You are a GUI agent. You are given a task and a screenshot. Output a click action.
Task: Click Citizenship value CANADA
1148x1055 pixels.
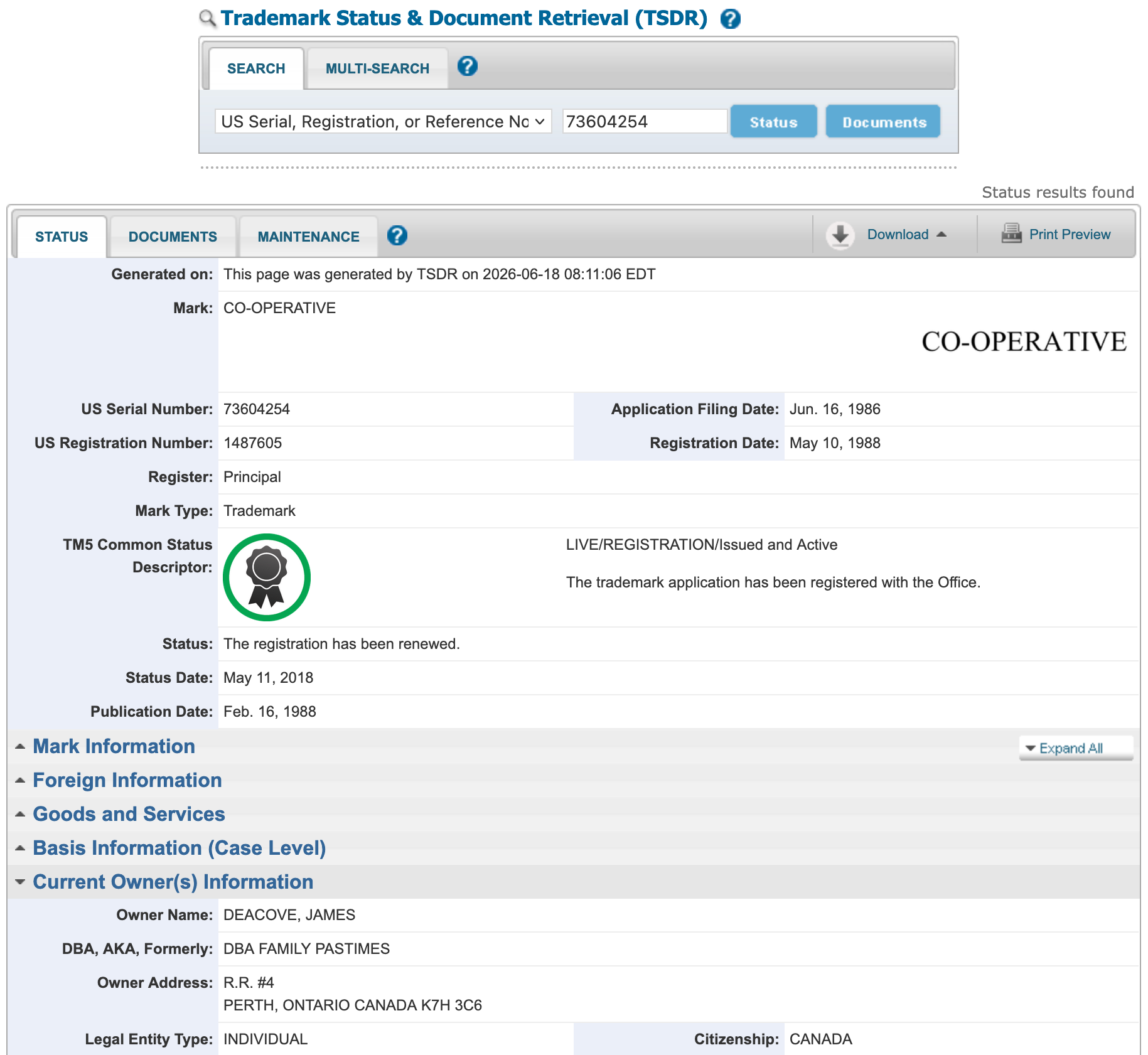click(821, 1039)
